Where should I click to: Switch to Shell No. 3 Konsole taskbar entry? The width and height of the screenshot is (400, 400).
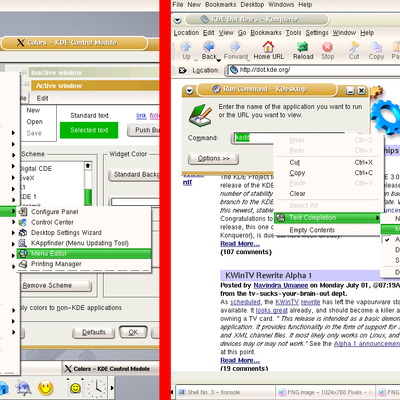point(225,392)
